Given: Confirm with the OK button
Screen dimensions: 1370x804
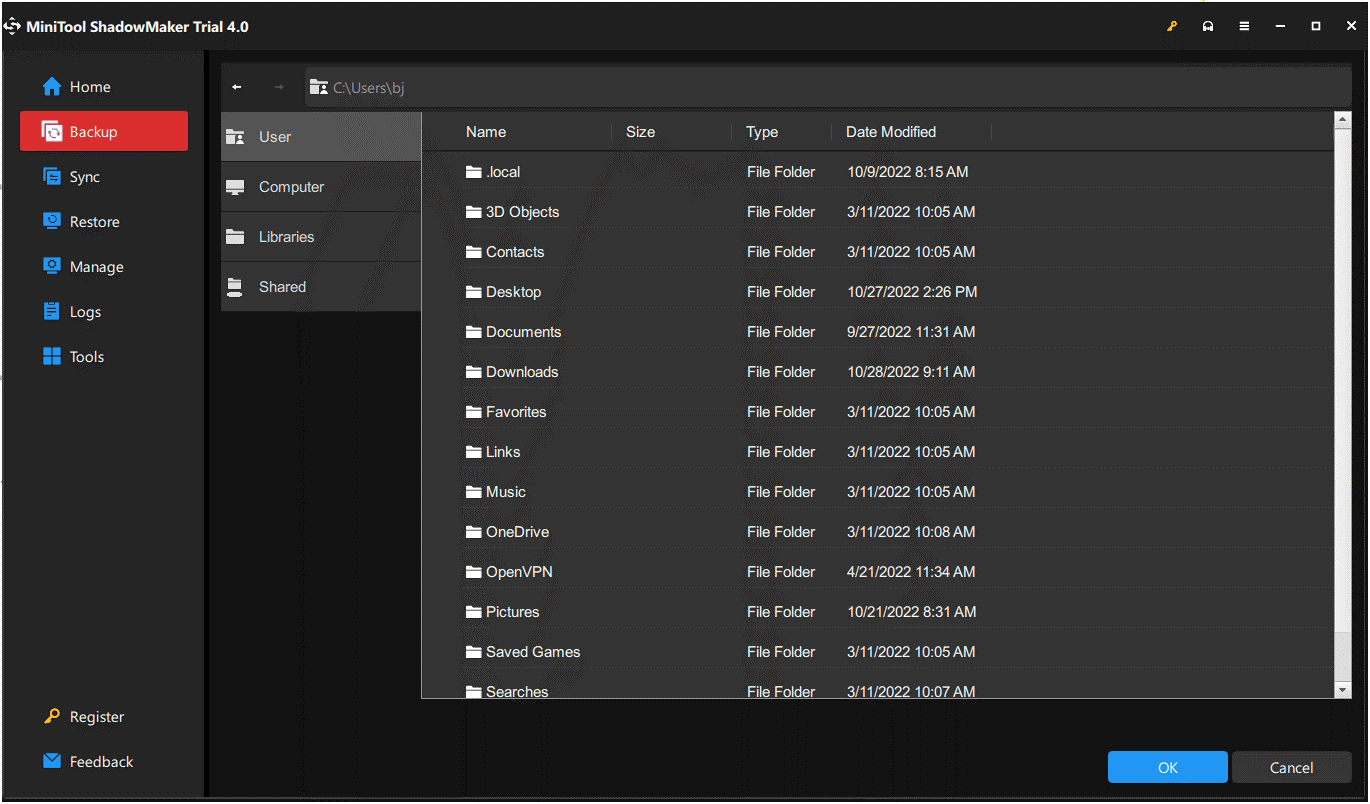Looking at the screenshot, I should point(1168,767).
